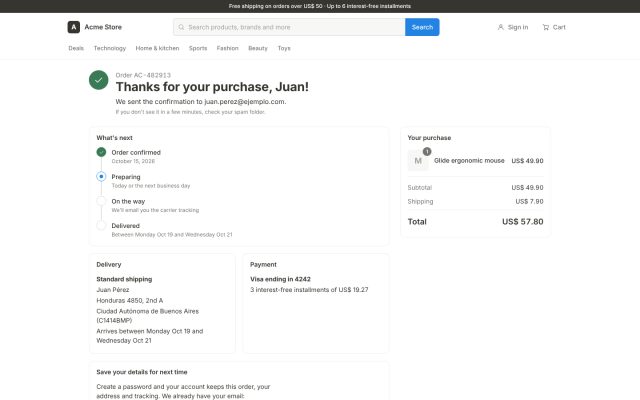Click the Payment card heading
The height and width of the screenshot is (400, 640).
263,264
